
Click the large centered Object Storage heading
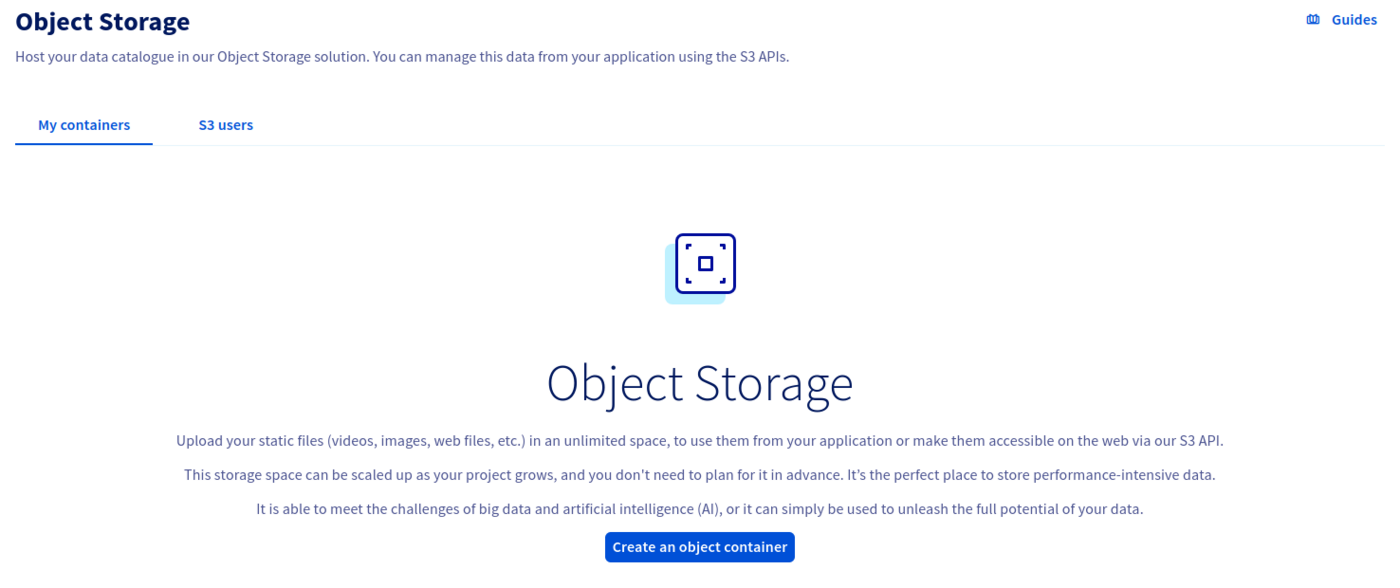[x=699, y=384]
